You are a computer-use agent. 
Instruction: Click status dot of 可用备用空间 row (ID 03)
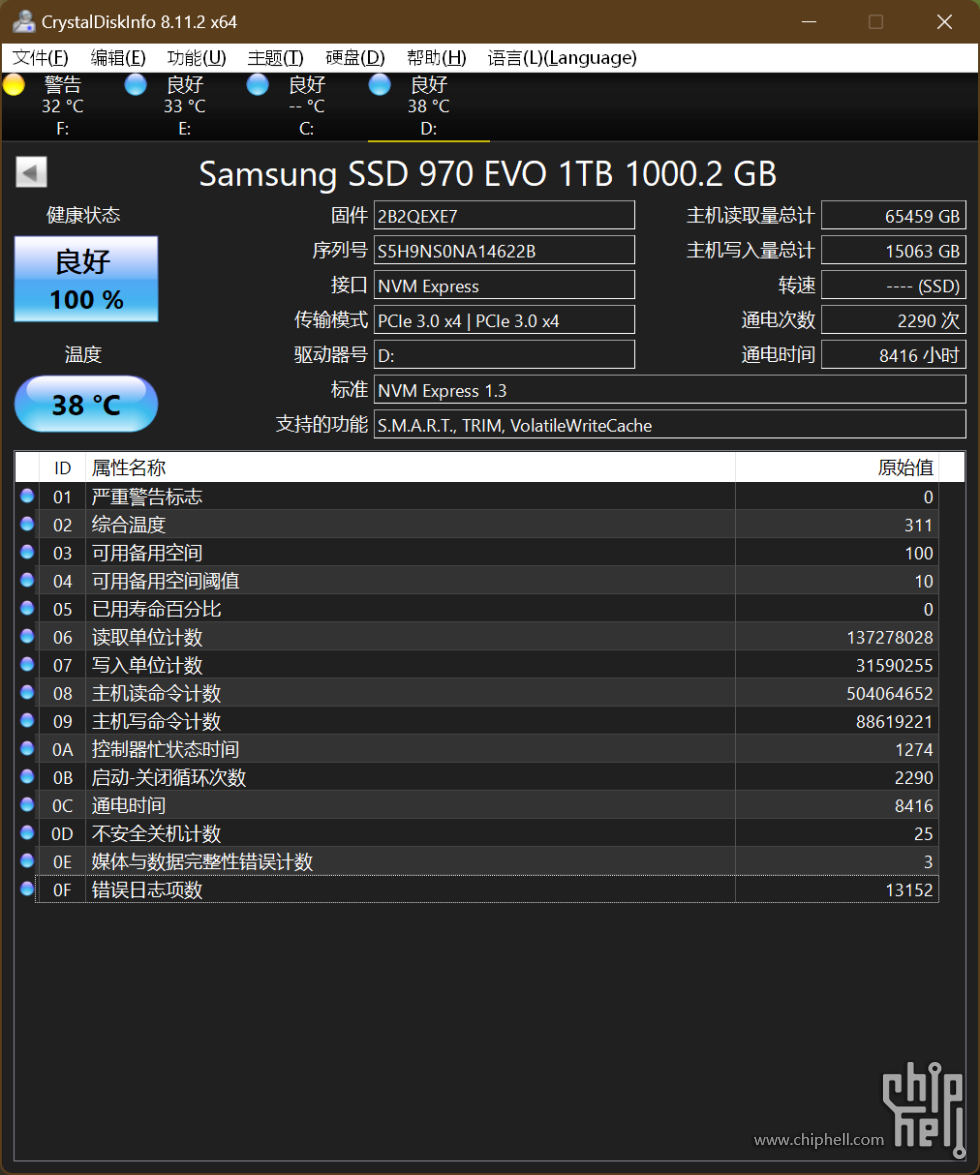(27, 552)
